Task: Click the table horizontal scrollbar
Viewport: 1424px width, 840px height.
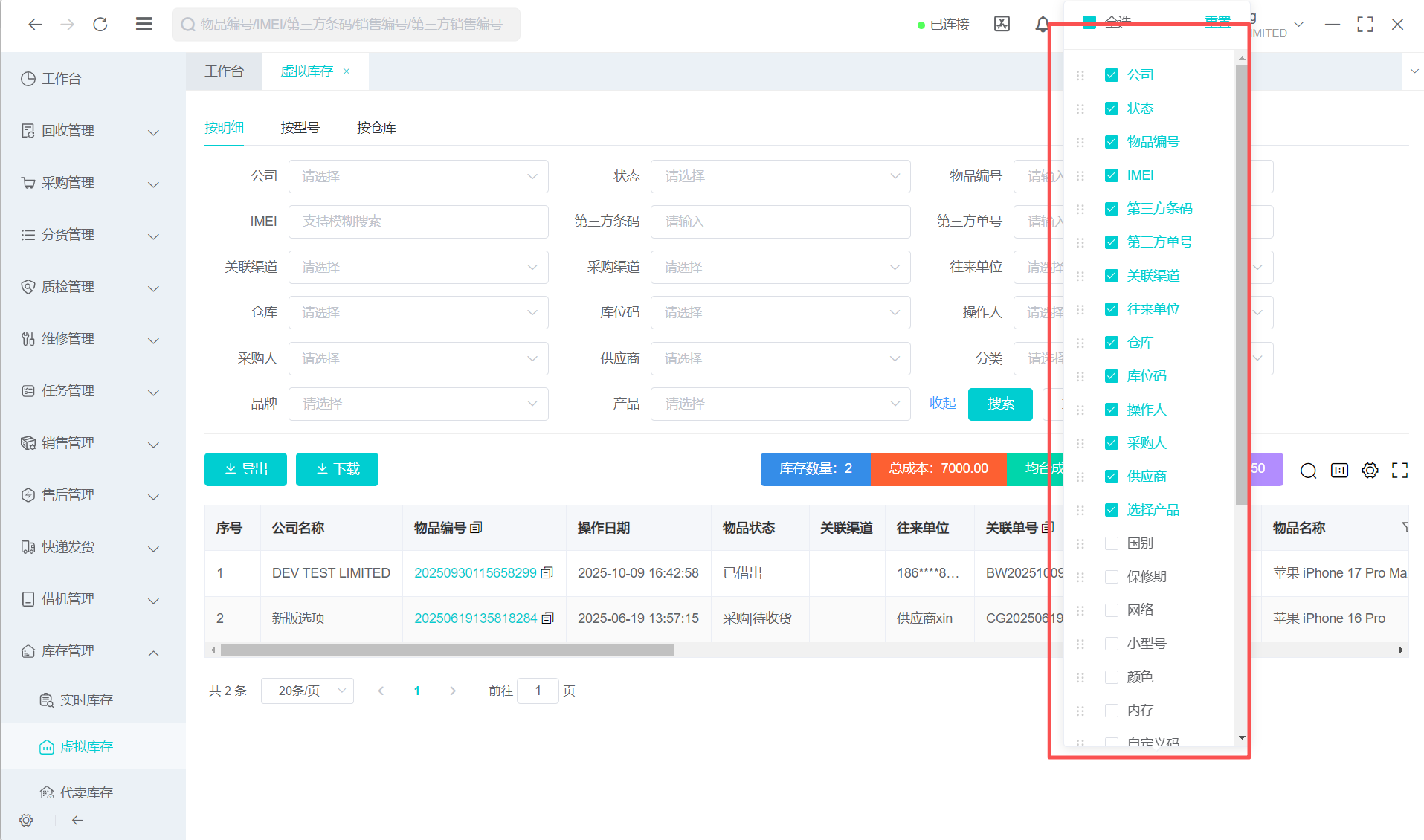Action: point(447,650)
